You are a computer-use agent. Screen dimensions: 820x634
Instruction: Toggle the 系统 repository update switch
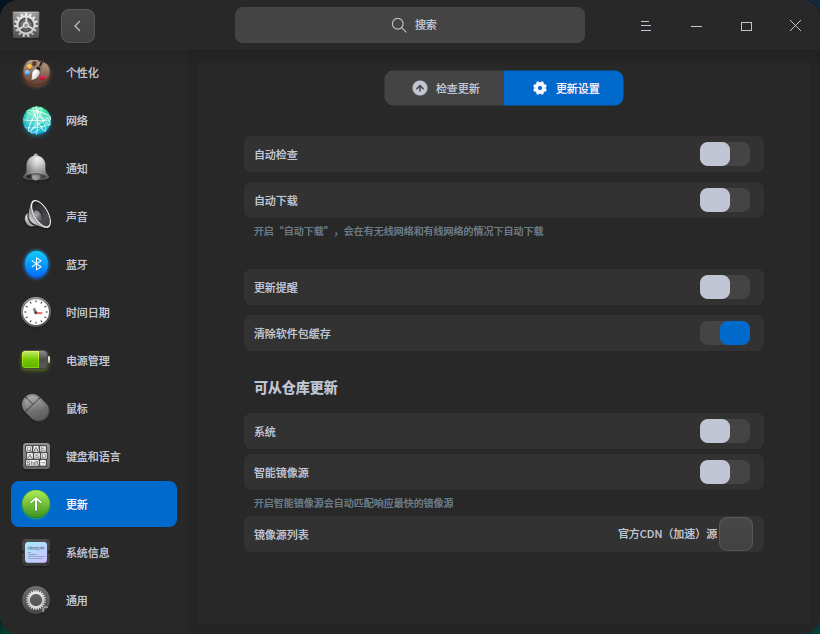click(x=725, y=432)
